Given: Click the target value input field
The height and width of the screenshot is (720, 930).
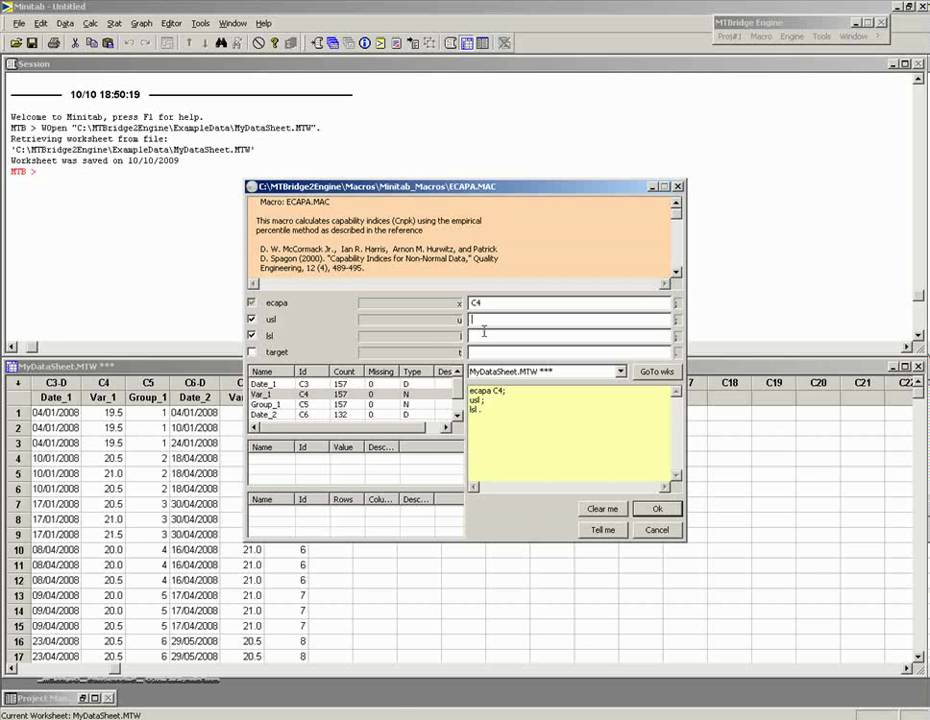Looking at the screenshot, I should click(x=569, y=352).
